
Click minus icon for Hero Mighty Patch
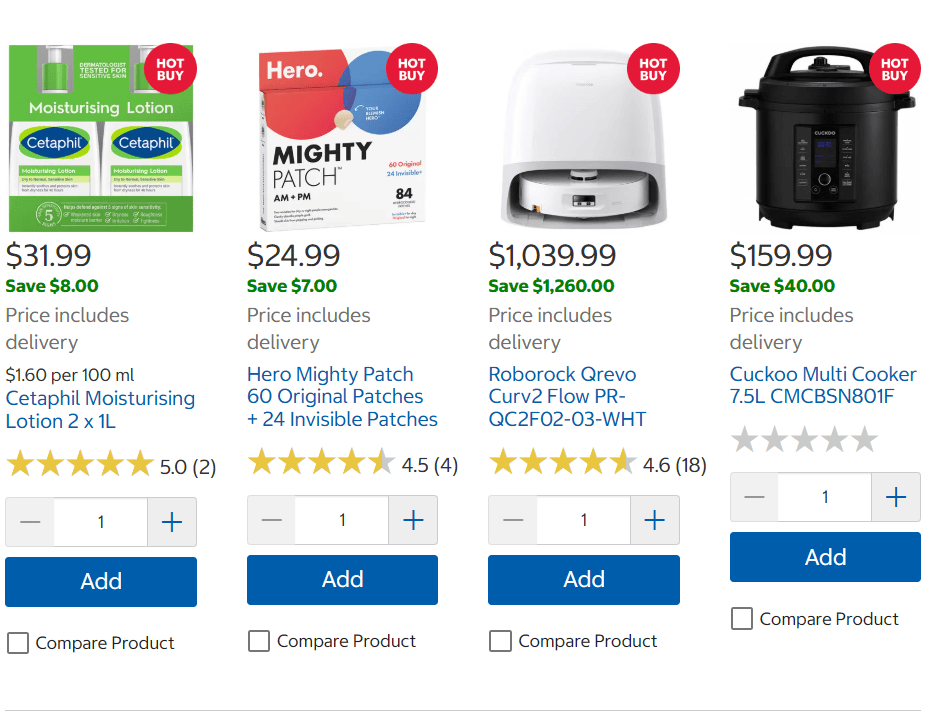point(271,520)
